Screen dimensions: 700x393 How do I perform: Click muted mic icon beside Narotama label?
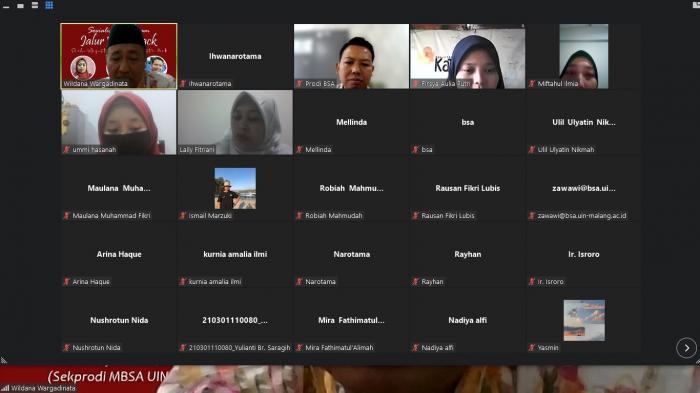[x=300, y=282]
